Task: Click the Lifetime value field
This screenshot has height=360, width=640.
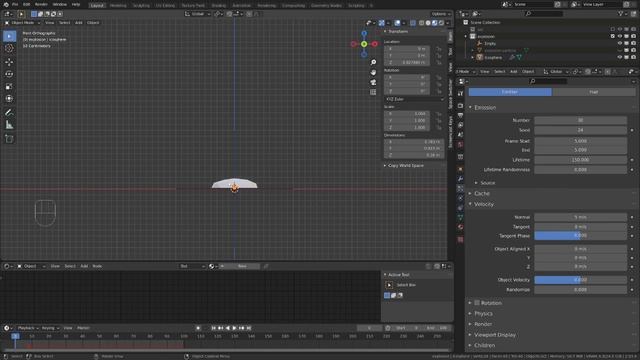Action: click(x=580, y=160)
